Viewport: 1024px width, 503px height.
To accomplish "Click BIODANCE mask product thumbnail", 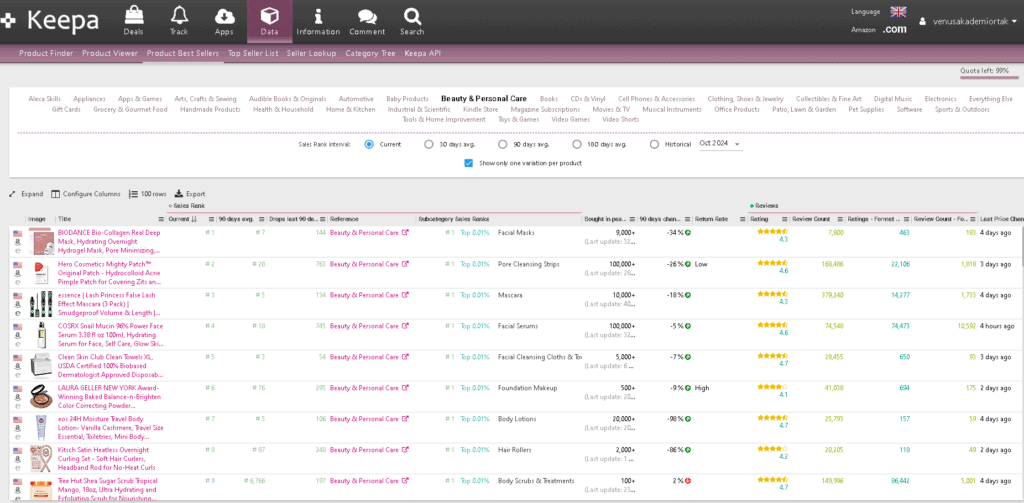I will pos(40,241).
